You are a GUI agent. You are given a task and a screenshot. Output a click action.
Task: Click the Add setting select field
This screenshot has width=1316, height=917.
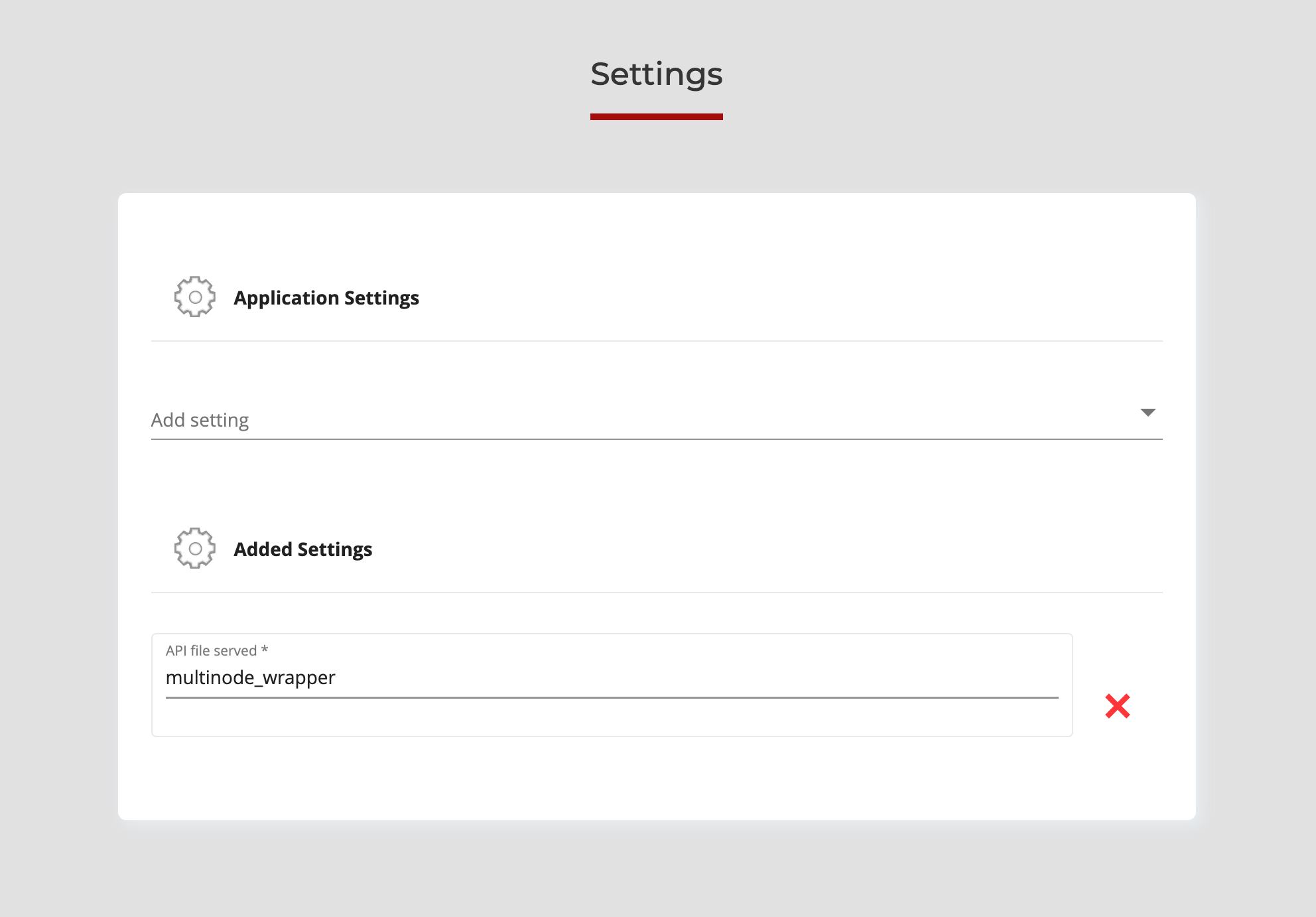click(x=657, y=419)
